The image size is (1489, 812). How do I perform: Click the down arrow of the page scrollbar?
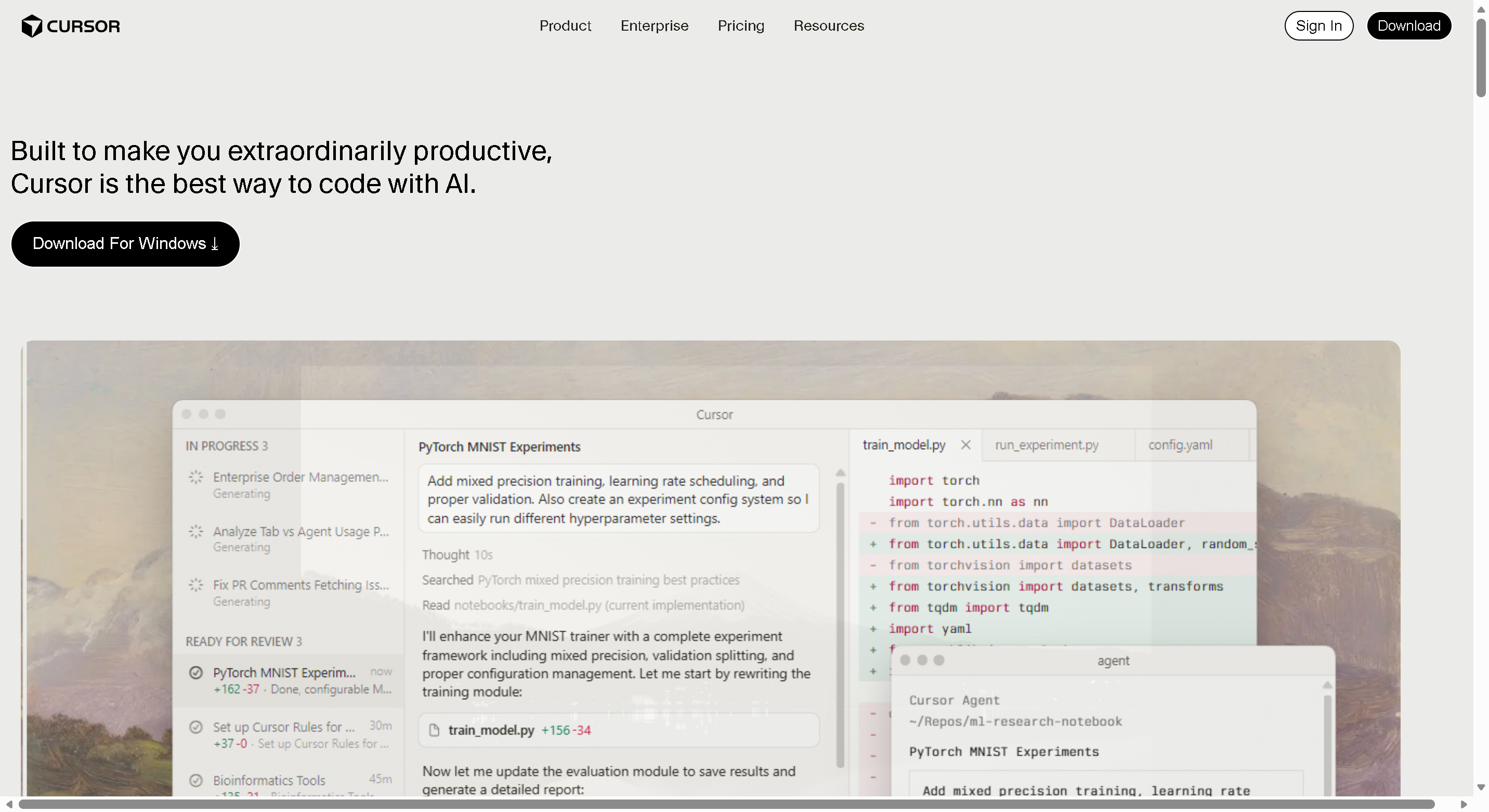pyautogui.click(x=1481, y=787)
